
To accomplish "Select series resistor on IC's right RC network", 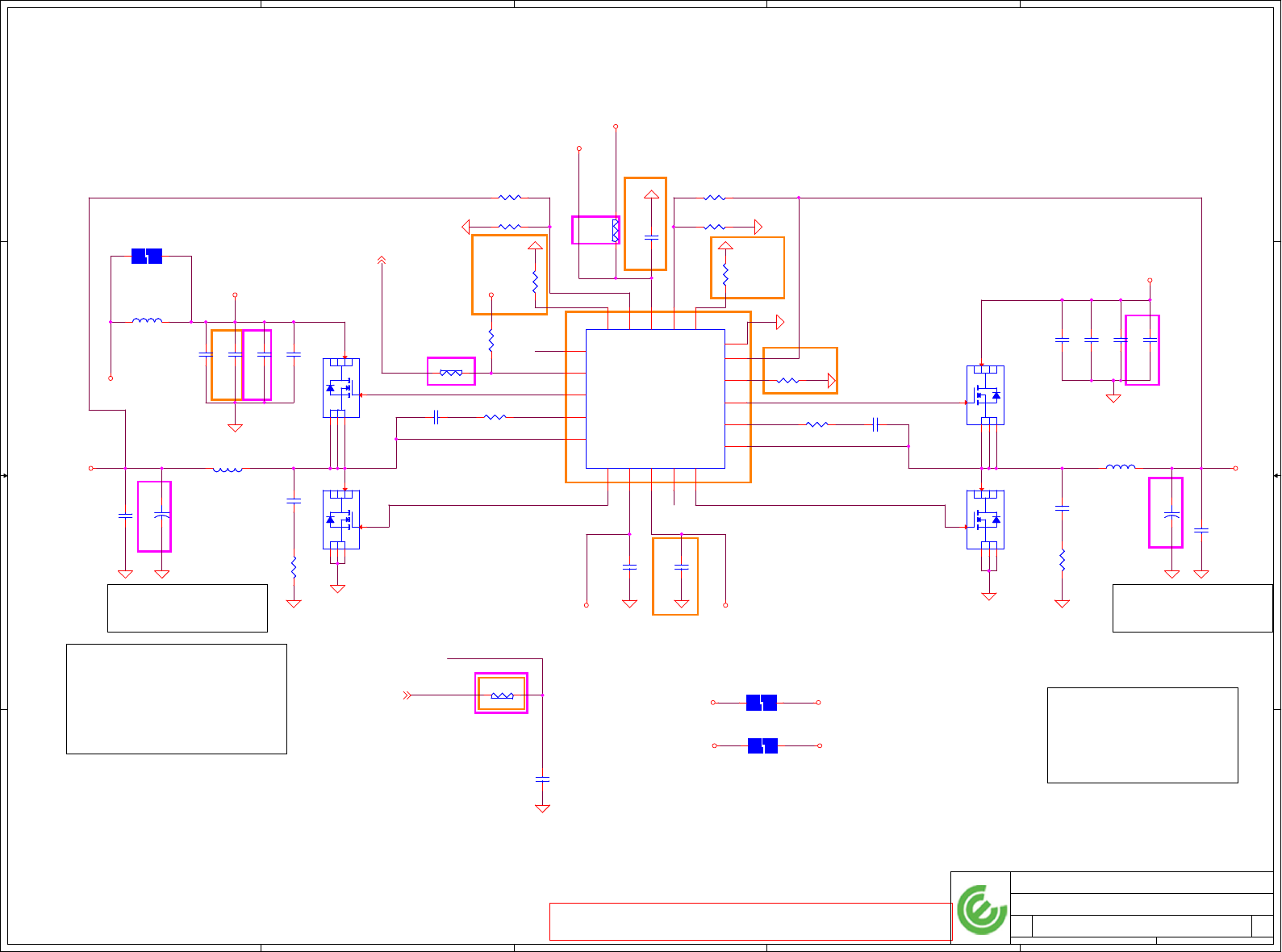I will (x=817, y=424).
